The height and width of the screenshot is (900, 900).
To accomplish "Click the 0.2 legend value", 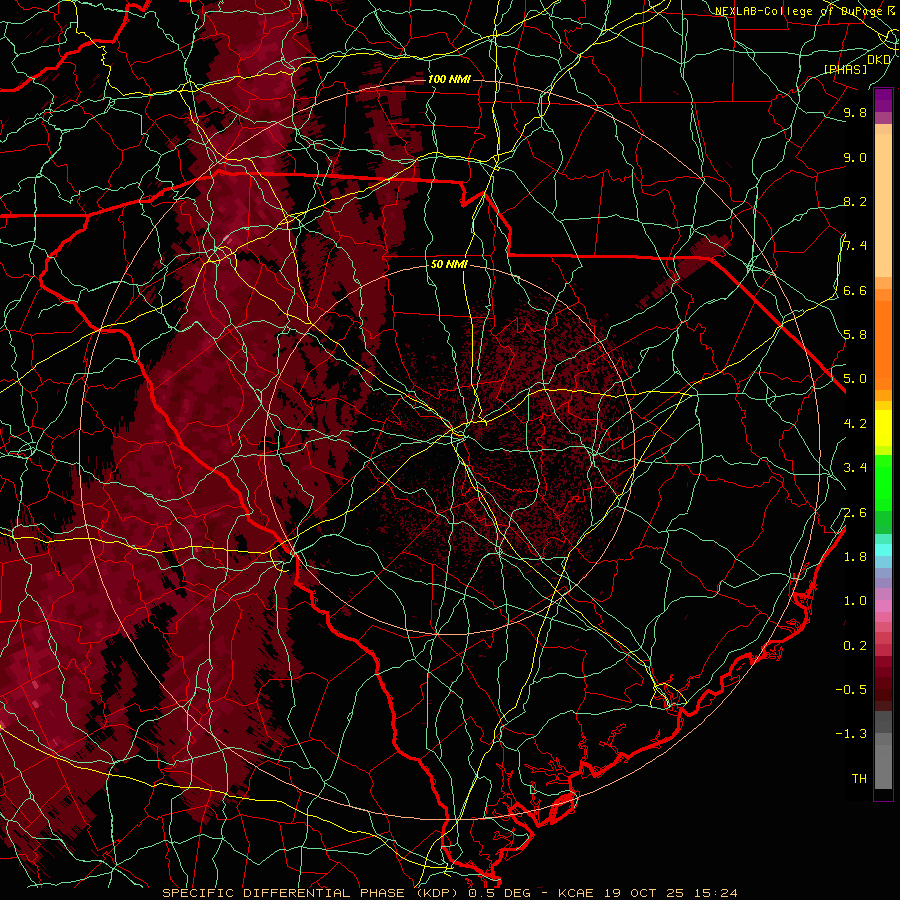I will click(855, 646).
